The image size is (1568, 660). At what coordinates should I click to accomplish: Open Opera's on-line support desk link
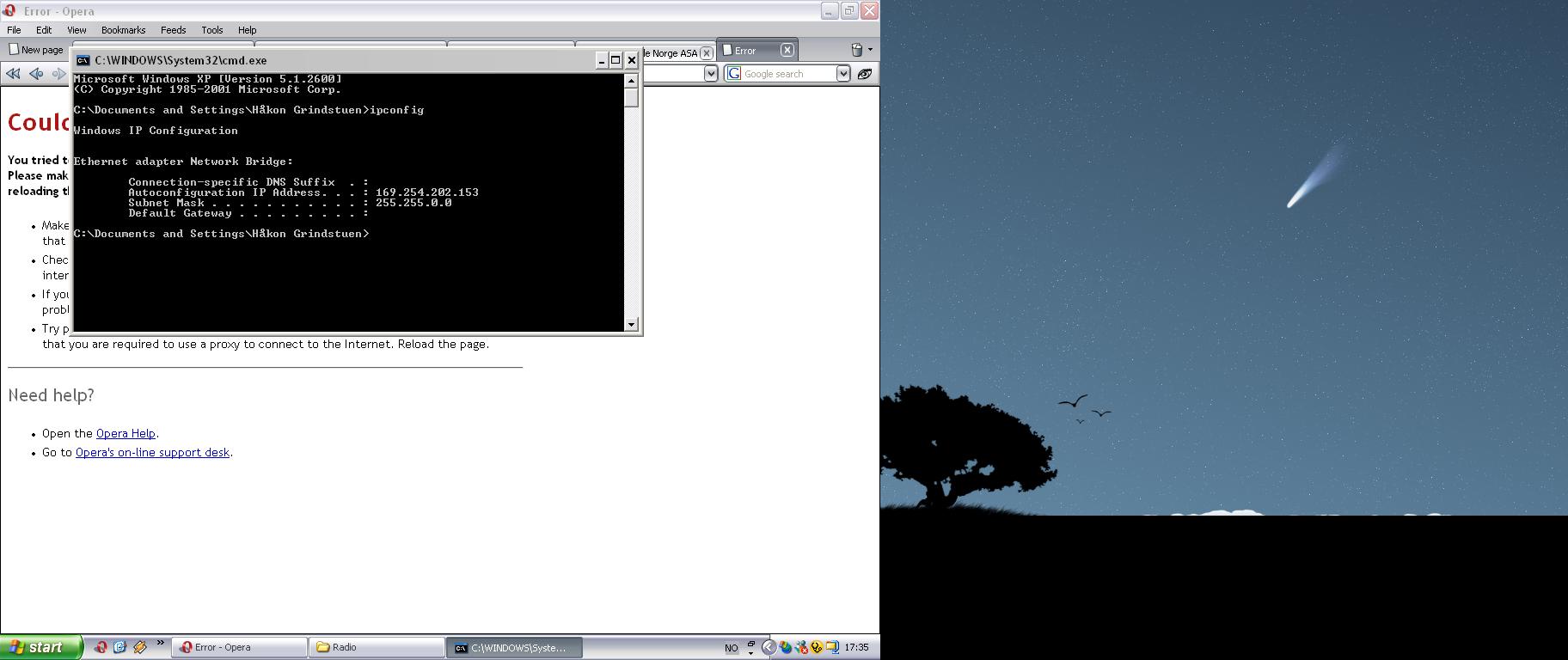click(x=152, y=453)
